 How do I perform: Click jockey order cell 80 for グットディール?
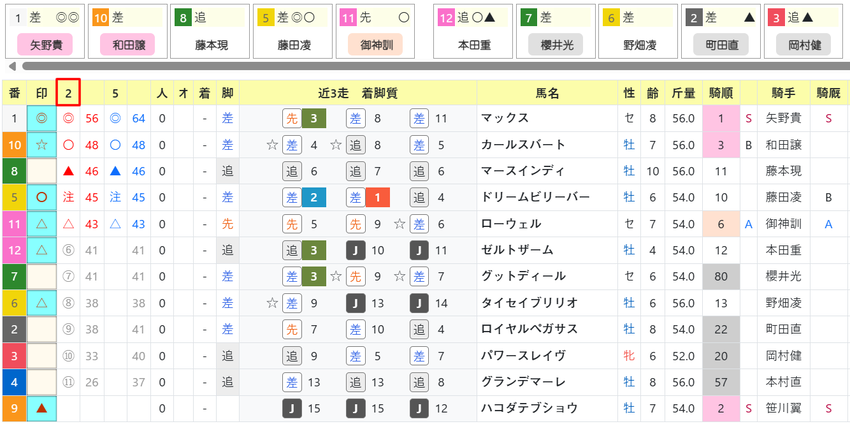click(721, 277)
